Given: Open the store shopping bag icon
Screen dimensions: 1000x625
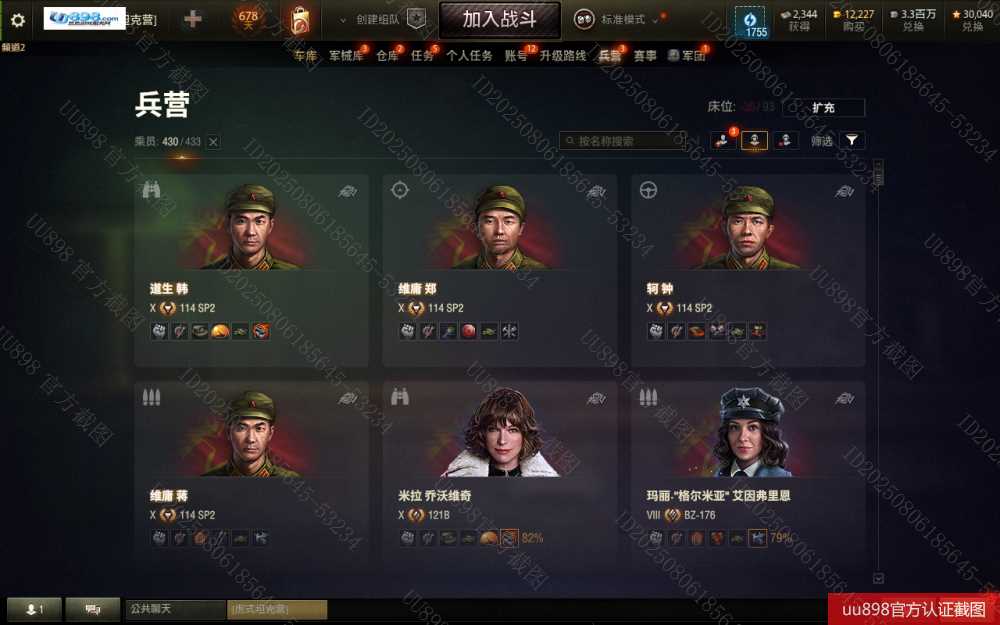Looking at the screenshot, I should (300, 20).
